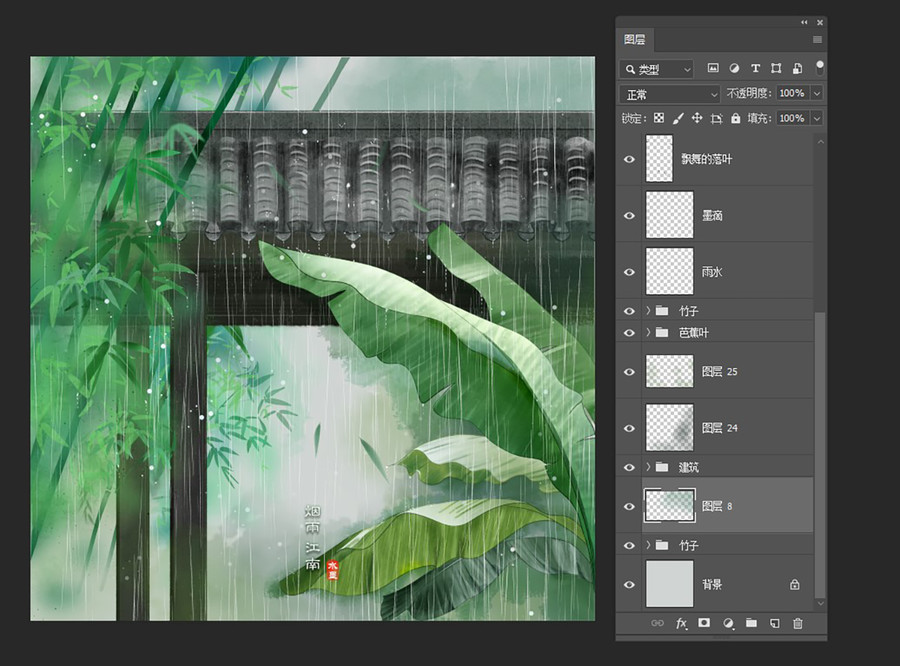The height and width of the screenshot is (666, 900).
Task: Hide the 图层 8 layer
Action: [x=629, y=506]
